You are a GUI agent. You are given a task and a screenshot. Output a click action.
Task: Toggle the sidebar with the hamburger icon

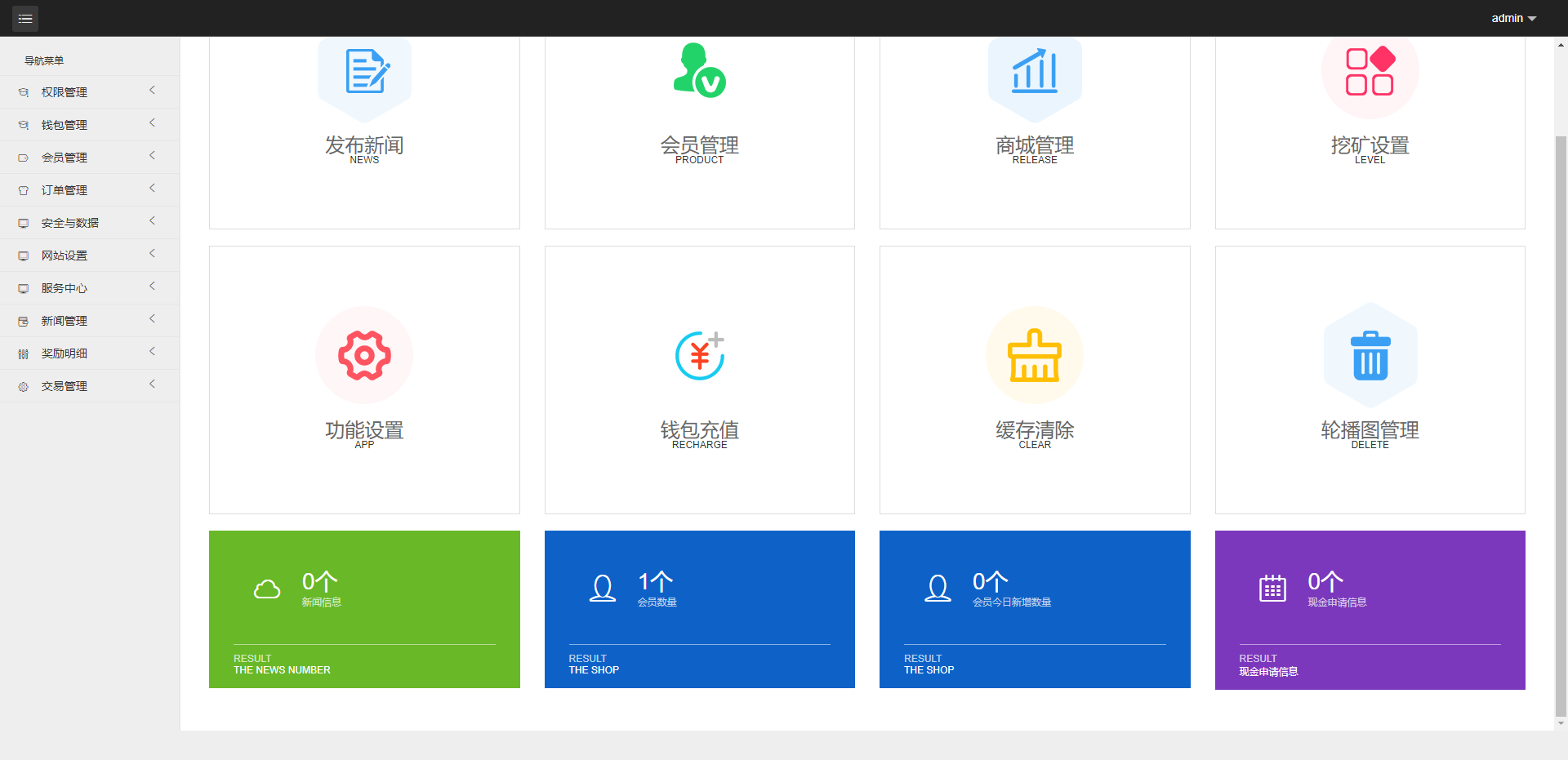point(25,18)
